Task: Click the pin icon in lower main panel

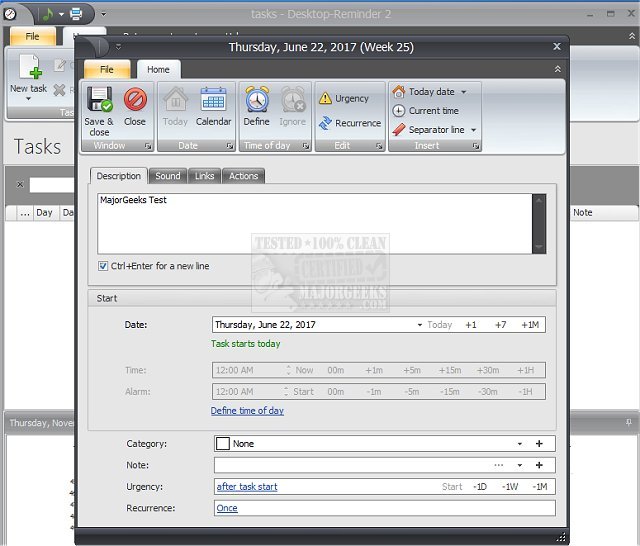Action: [629, 422]
